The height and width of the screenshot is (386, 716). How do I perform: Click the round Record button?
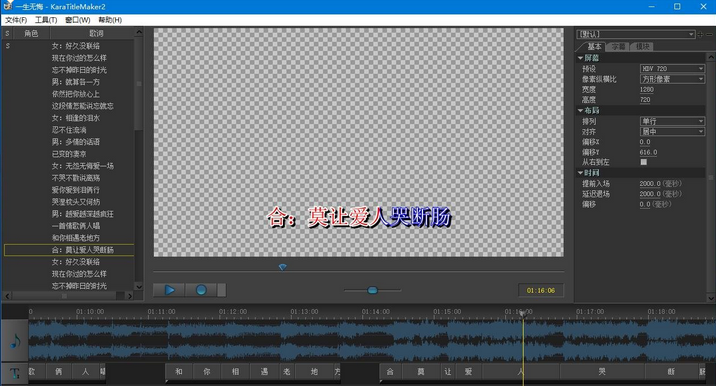pyautogui.click(x=201, y=290)
